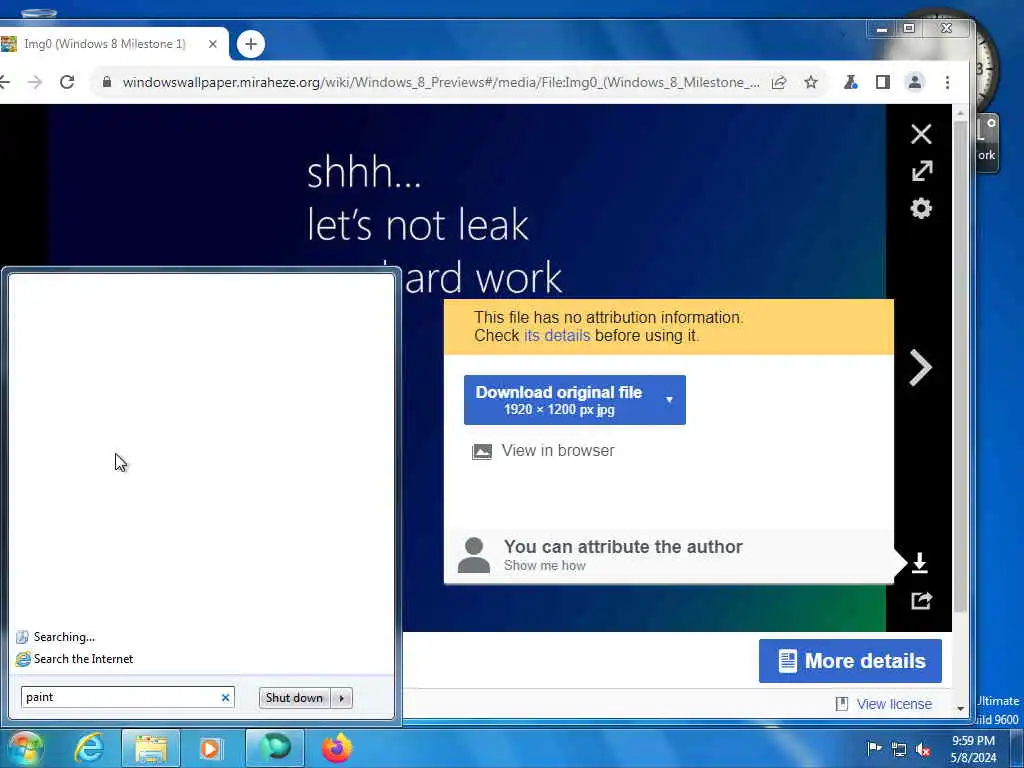
Task: Open the share page icon in address bar
Action: tap(778, 82)
